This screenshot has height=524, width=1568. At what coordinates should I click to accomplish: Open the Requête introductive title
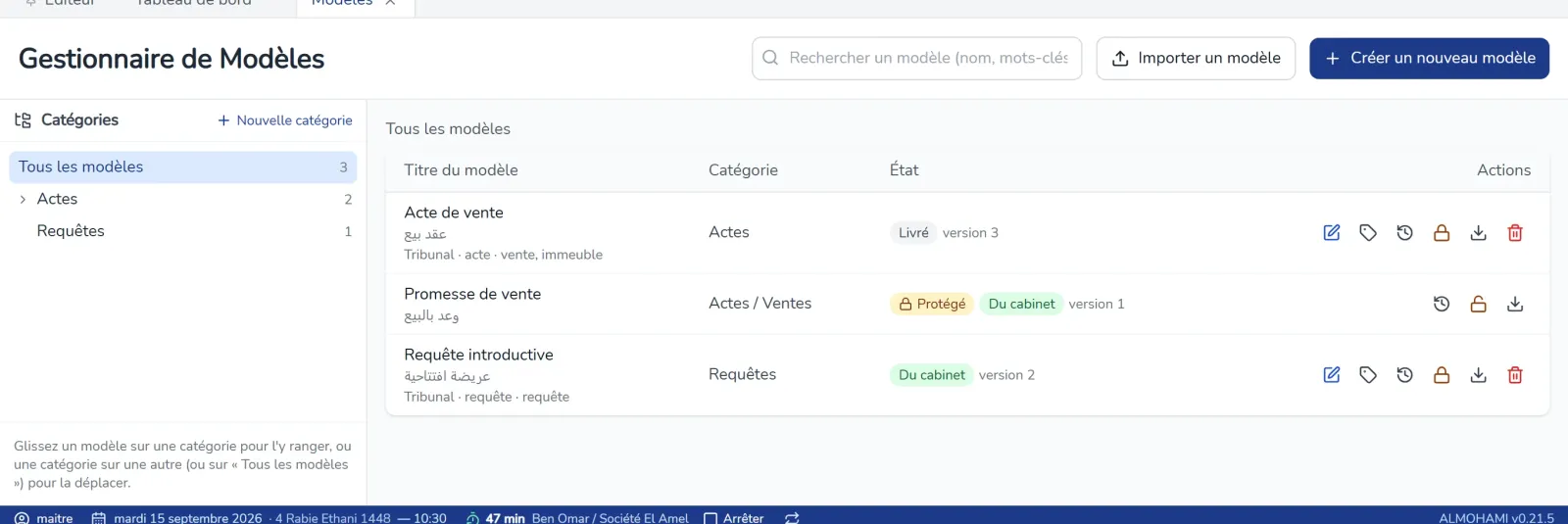[478, 355]
